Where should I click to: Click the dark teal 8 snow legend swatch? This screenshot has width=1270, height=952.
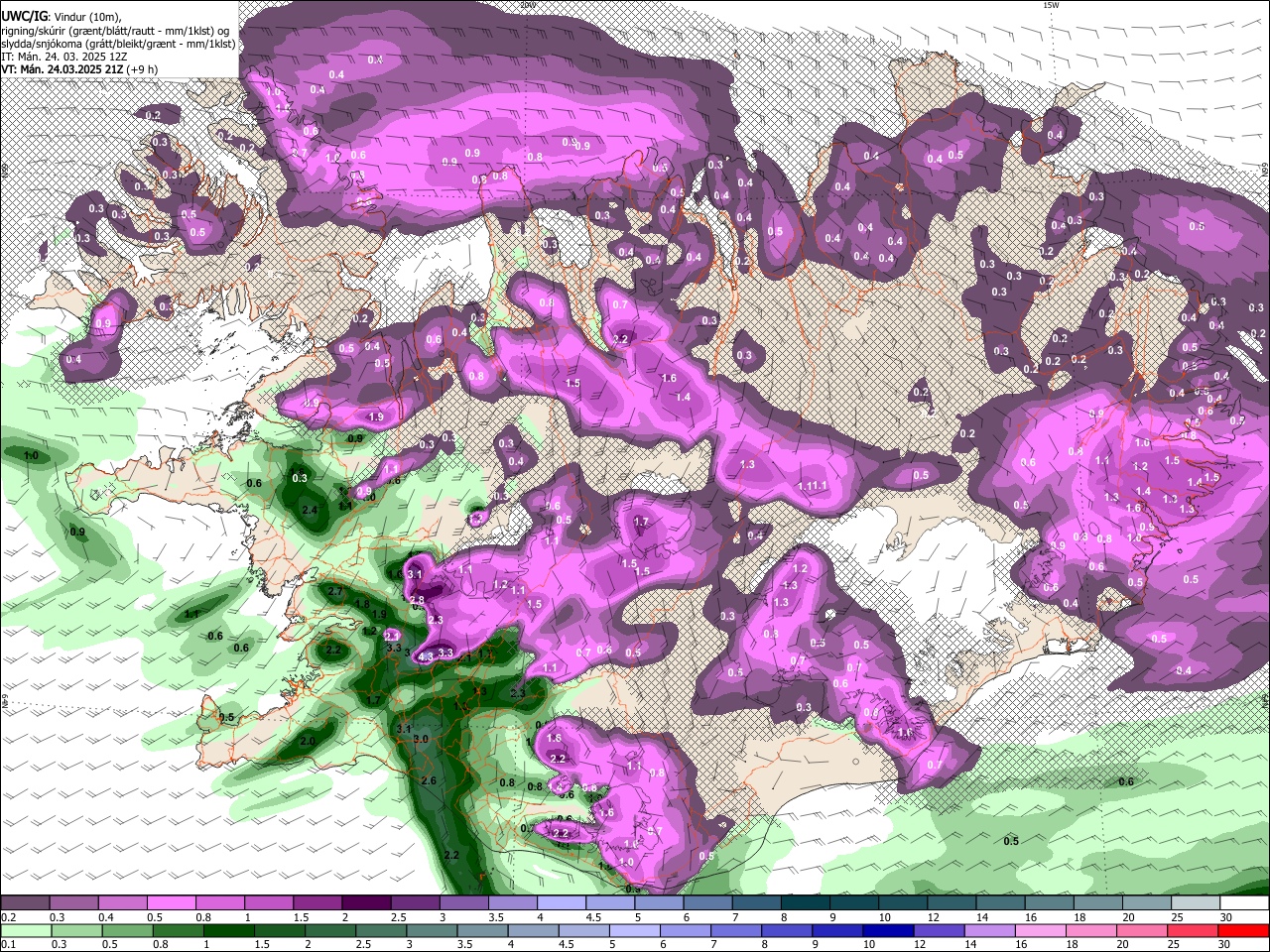click(x=806, y=903)
